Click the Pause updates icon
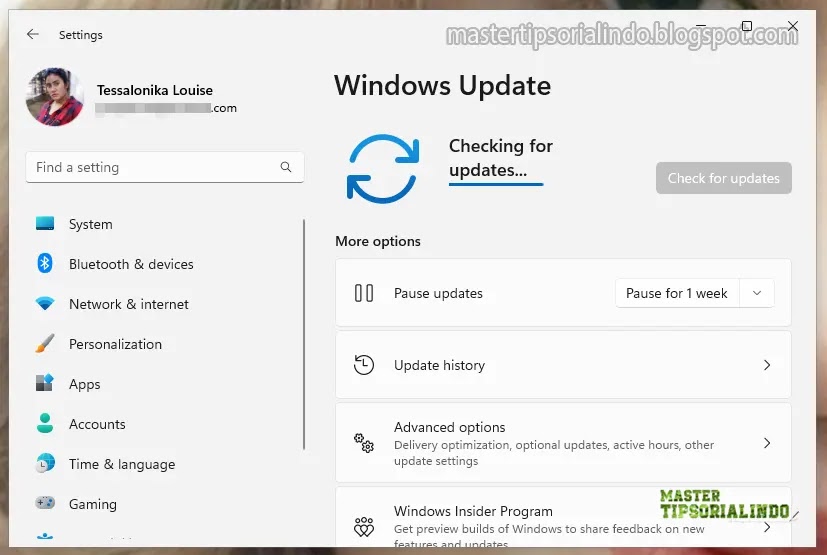Viewport: 827px width, 555px height. click(x=364, y=293)
